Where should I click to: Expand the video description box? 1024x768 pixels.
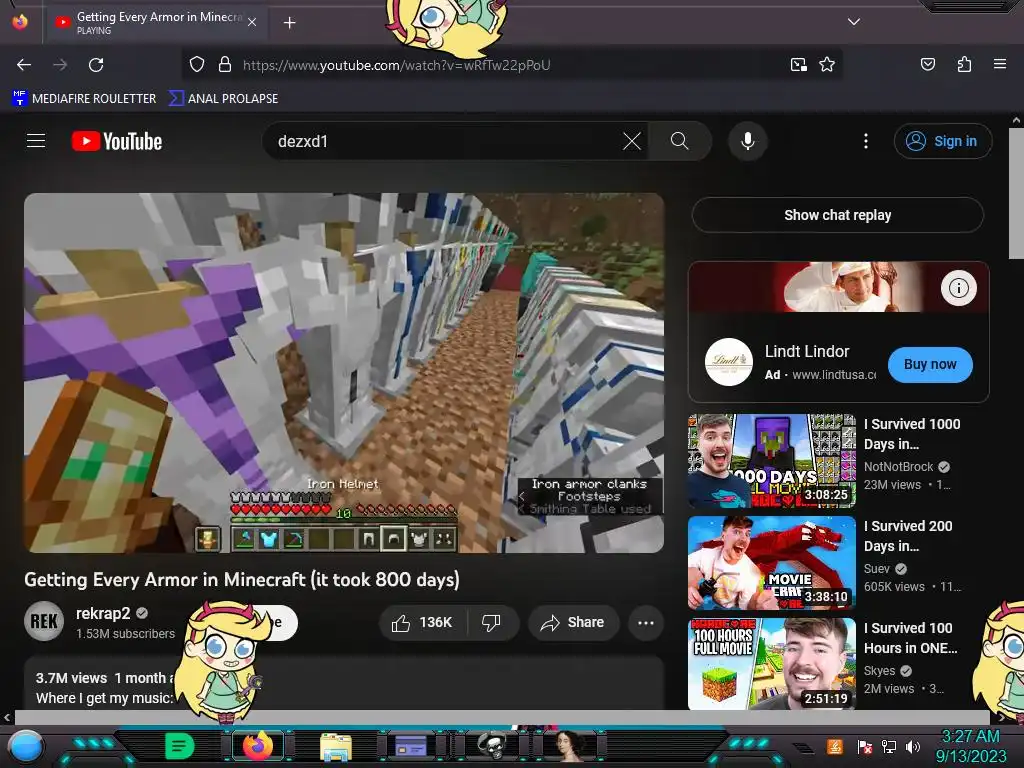coord(344,683)
